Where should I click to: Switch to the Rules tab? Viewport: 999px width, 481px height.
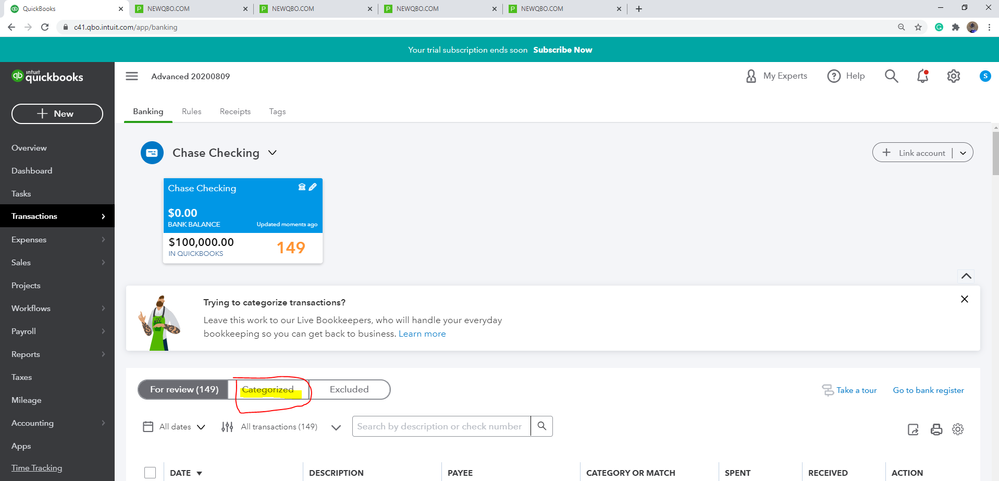[x=191, y=111]
